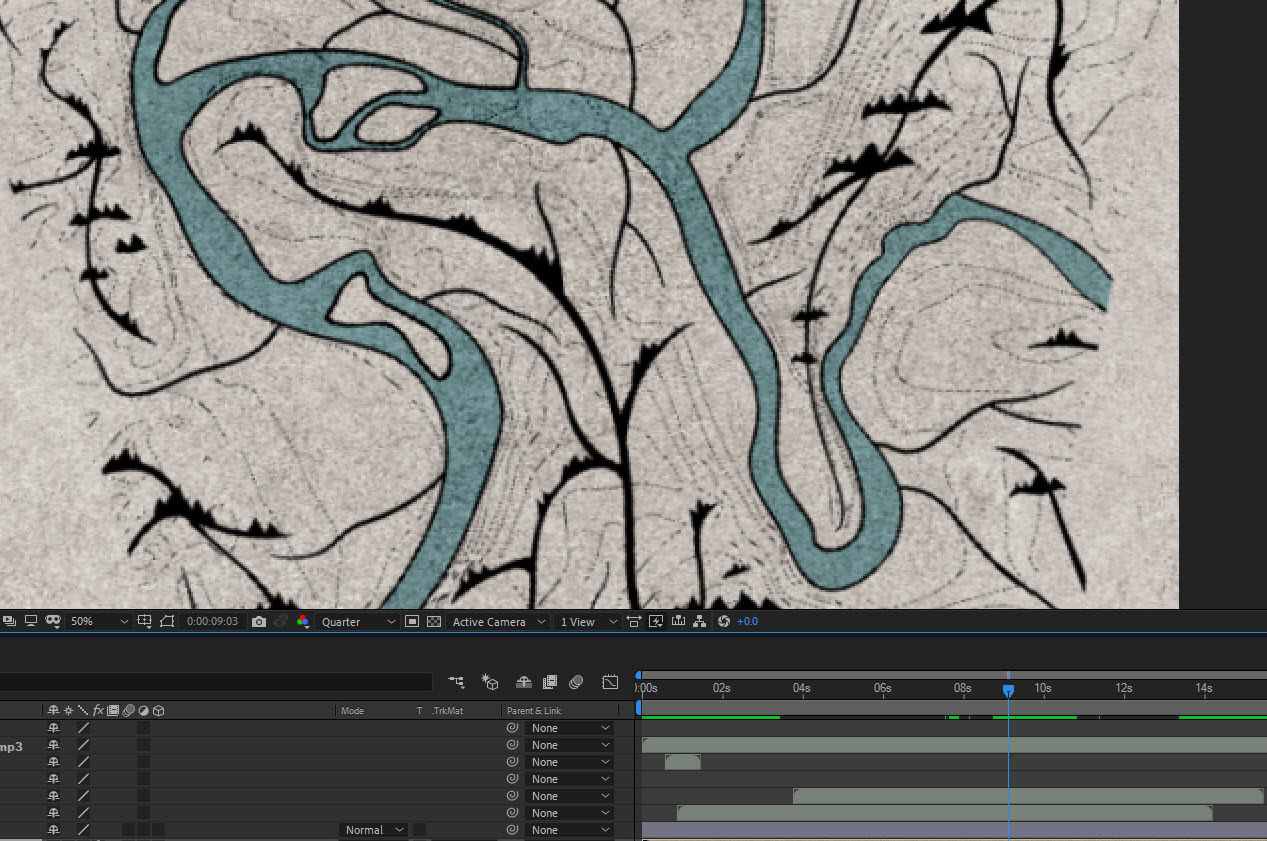
Task: Open the Active Camera 3D view dropdown
Action: 498,621
